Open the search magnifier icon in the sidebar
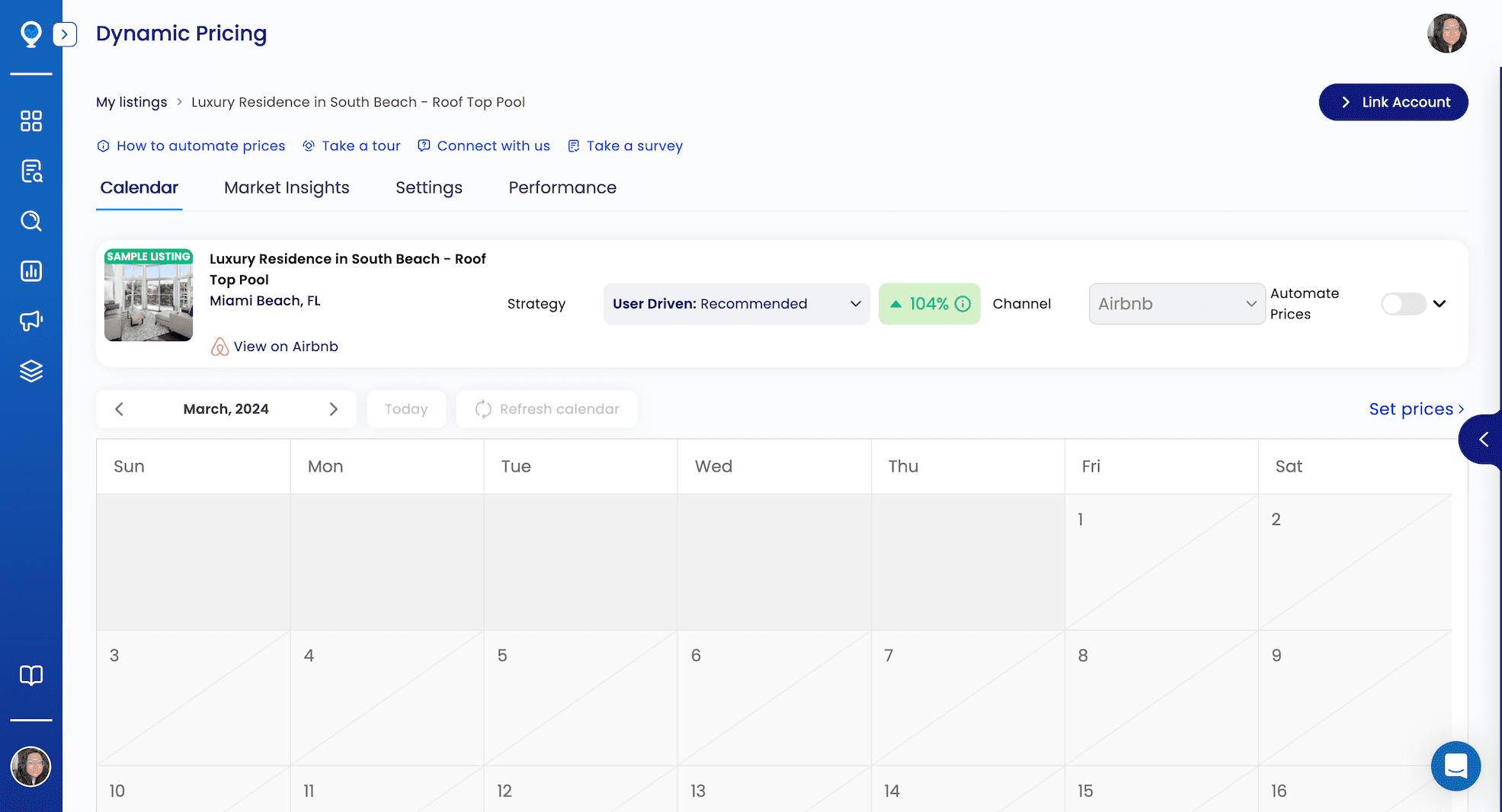Viewport: 1502px width, 812px height. (31, 221)
